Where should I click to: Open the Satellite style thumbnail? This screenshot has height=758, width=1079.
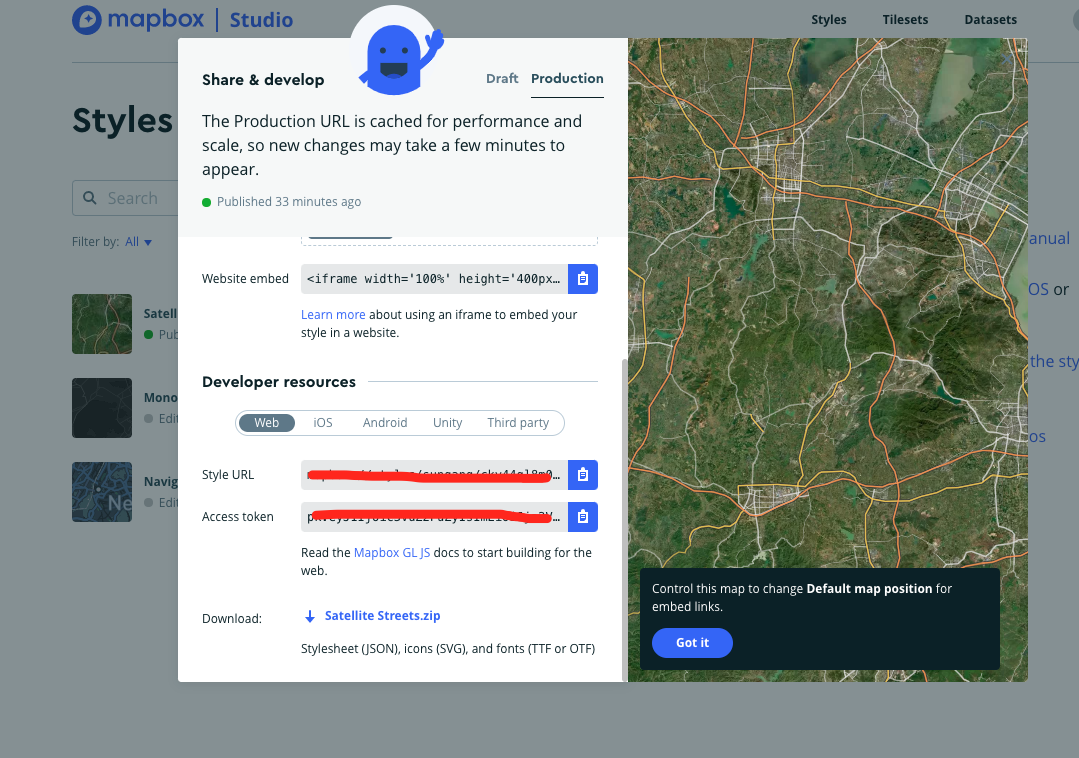point(102,324)
